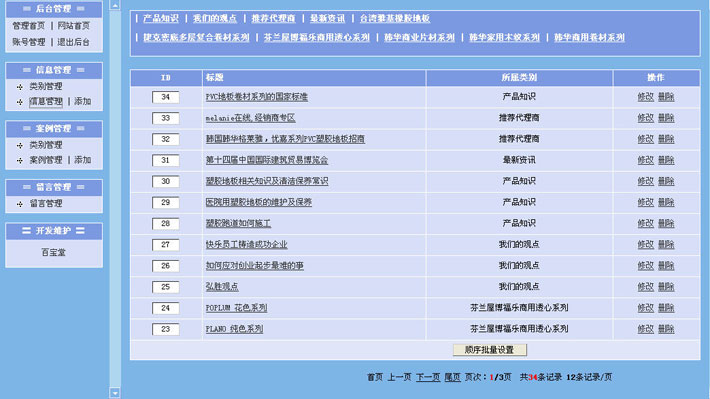Open article 如何应对创业起步最难的事
Viewport: 710px width, 399px height.
point(254,266)
